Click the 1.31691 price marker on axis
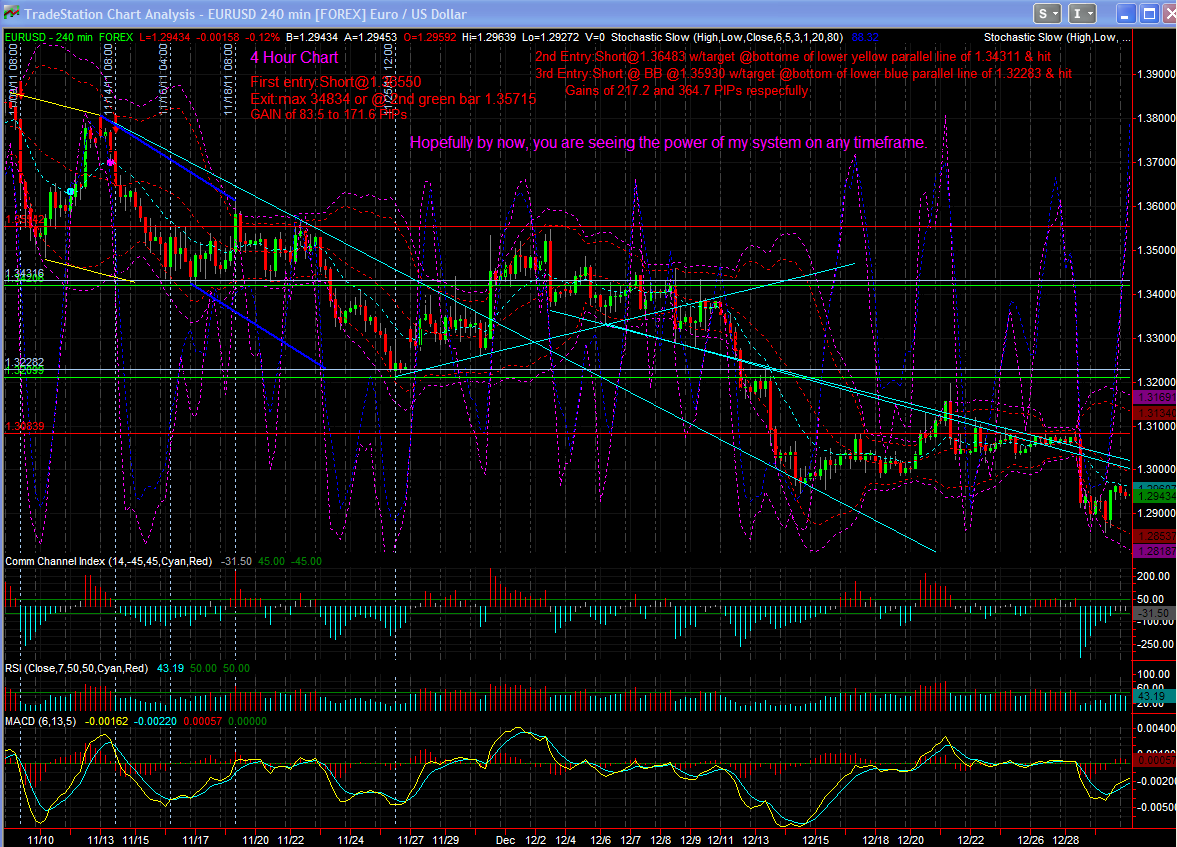Screen dimensions: 1177x847 [1156, 397]
